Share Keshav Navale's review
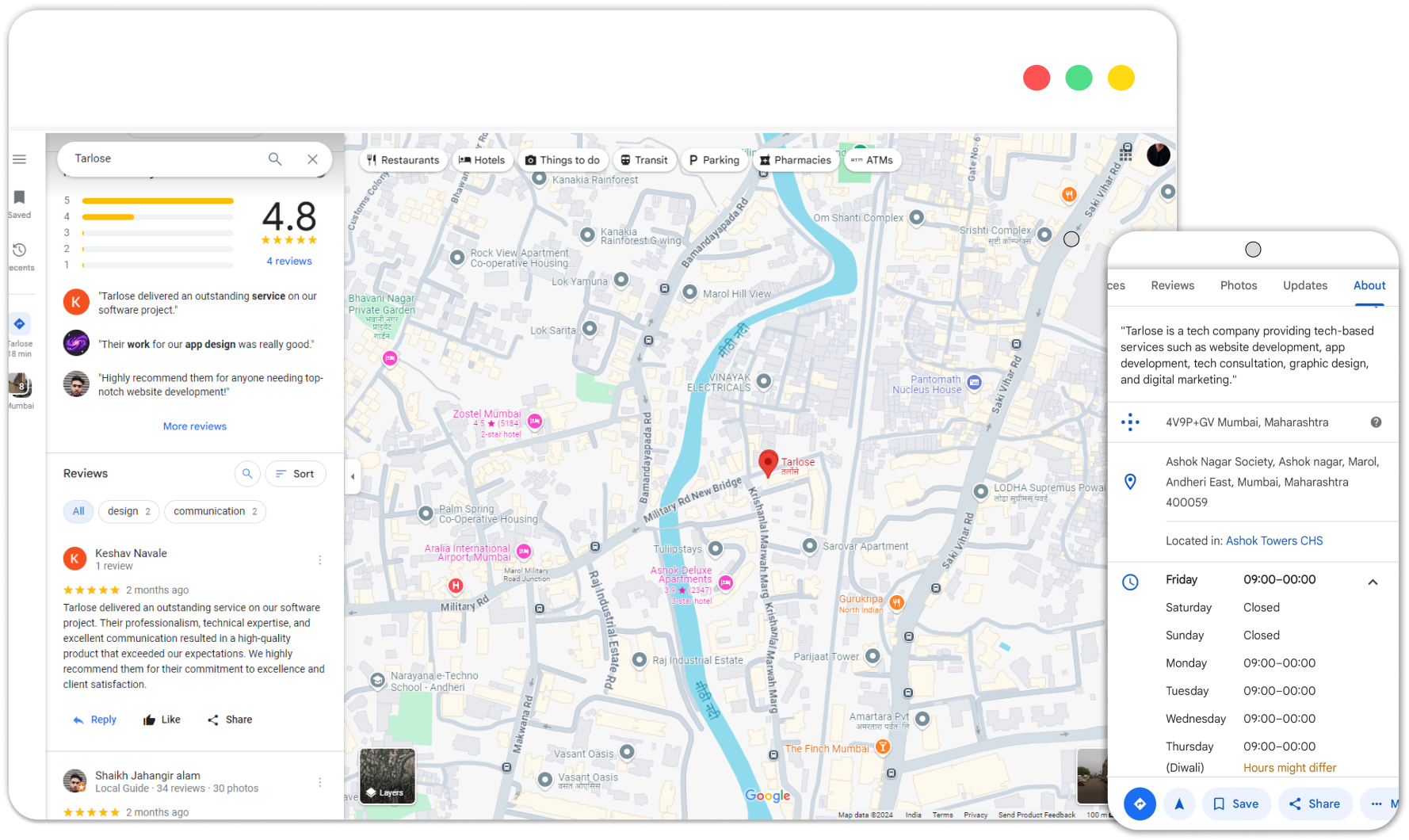The width and height of the screenshot is (1409, 840). pos(230,720)
